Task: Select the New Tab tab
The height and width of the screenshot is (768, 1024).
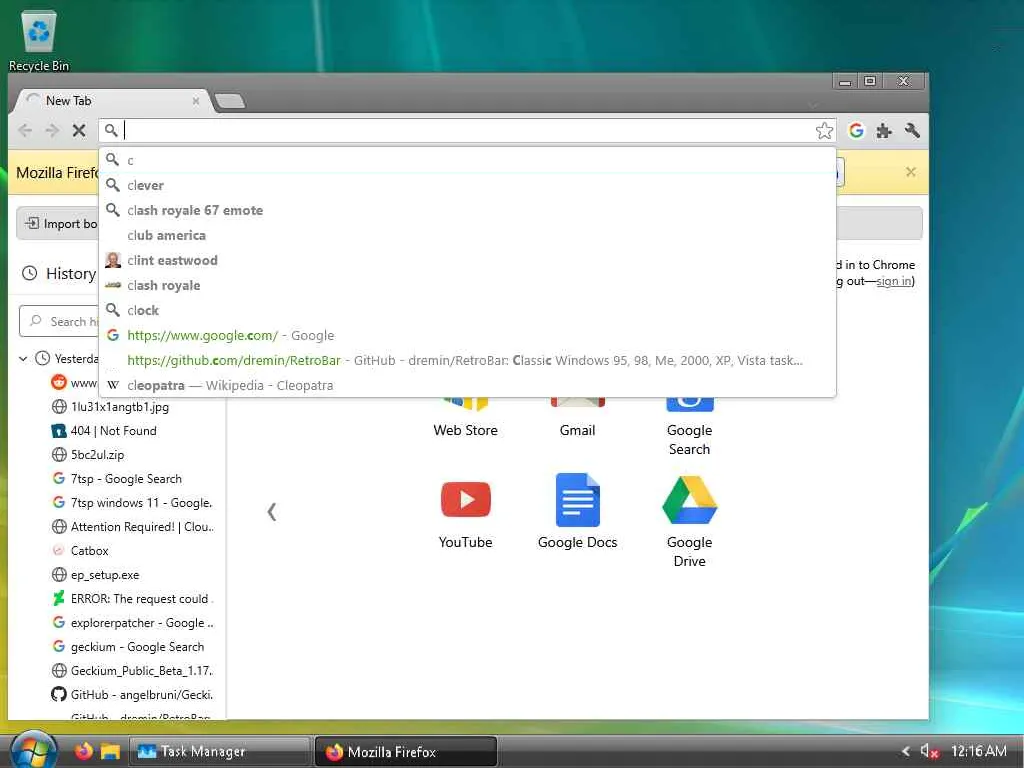Action: 111,101
